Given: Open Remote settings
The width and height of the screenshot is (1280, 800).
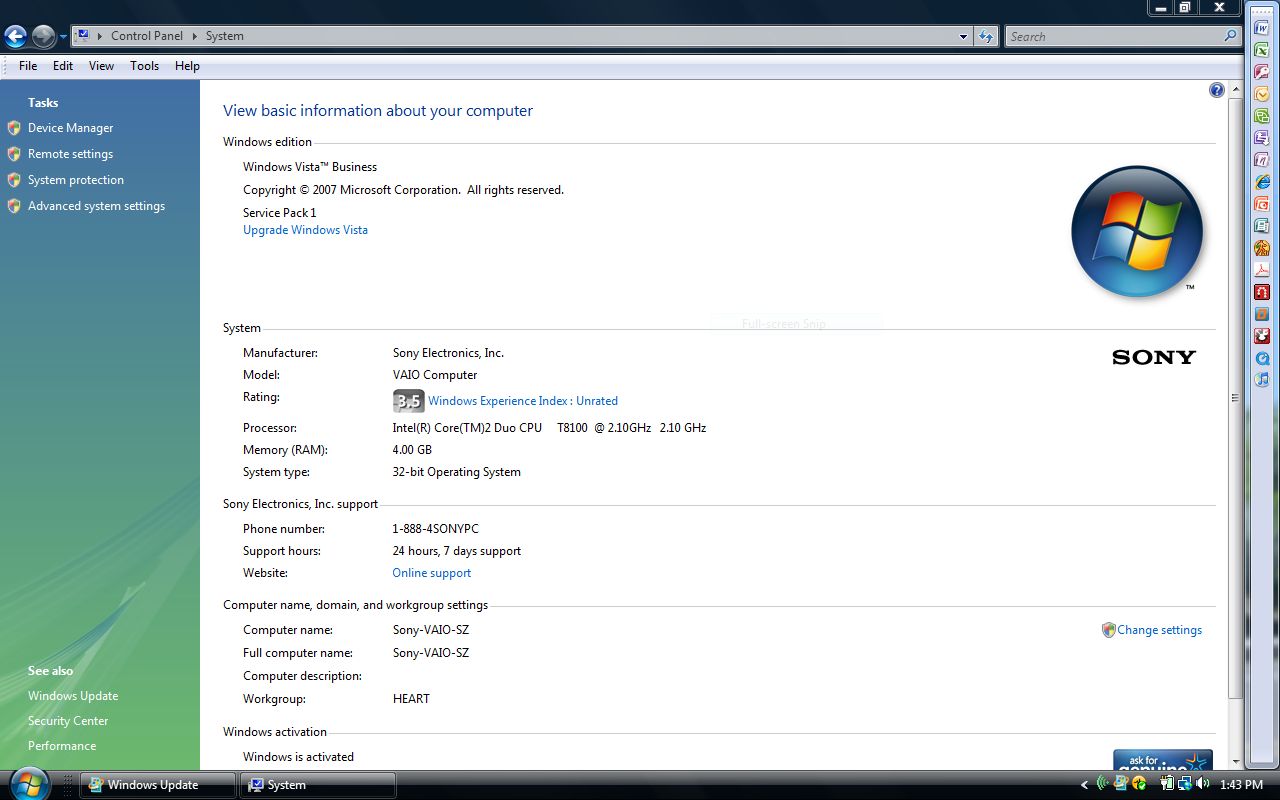Looking at the screenshot, I should (70, 154).
